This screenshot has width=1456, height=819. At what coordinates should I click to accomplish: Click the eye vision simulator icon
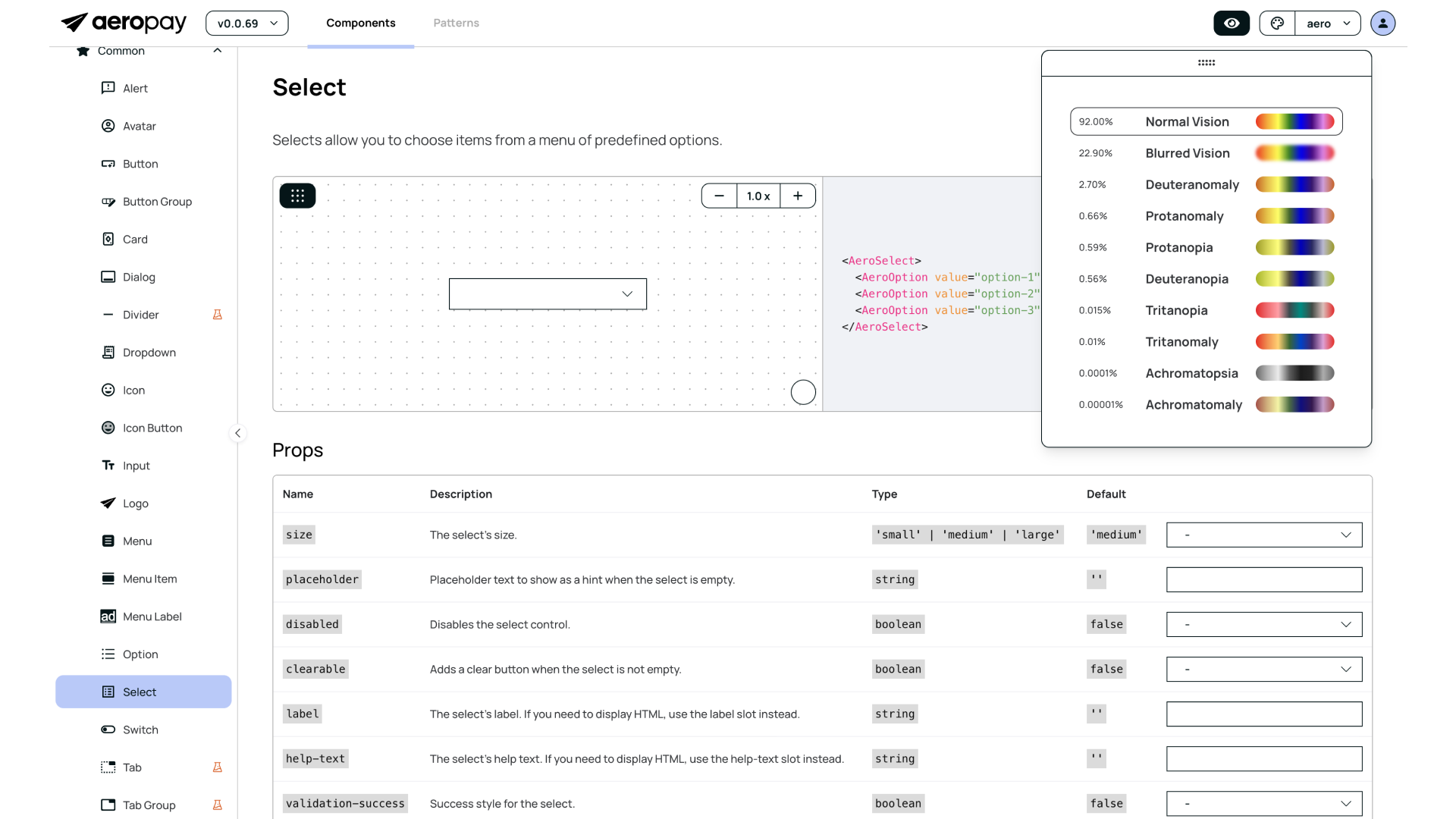1231,24
